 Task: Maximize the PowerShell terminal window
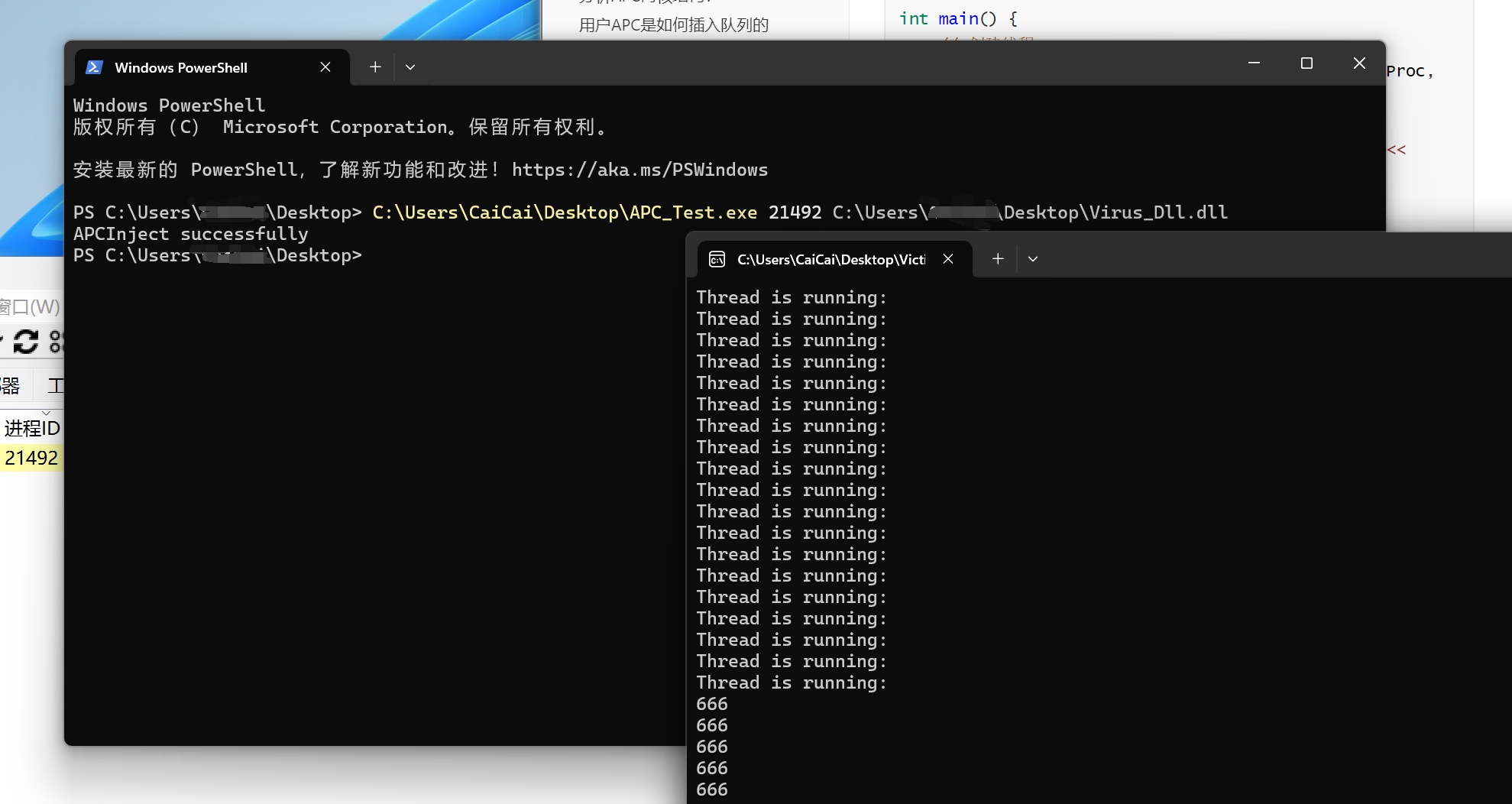pos(1306,63)
